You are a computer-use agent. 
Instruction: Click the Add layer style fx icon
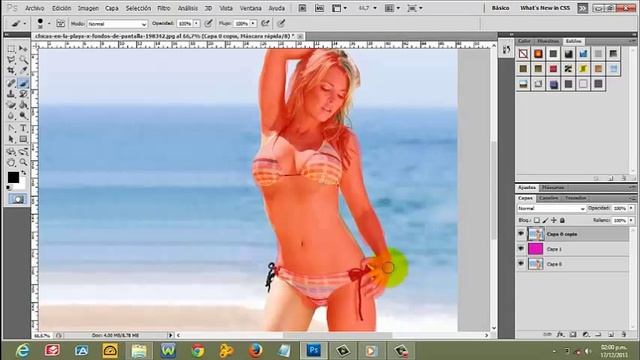tap(560, 335)
